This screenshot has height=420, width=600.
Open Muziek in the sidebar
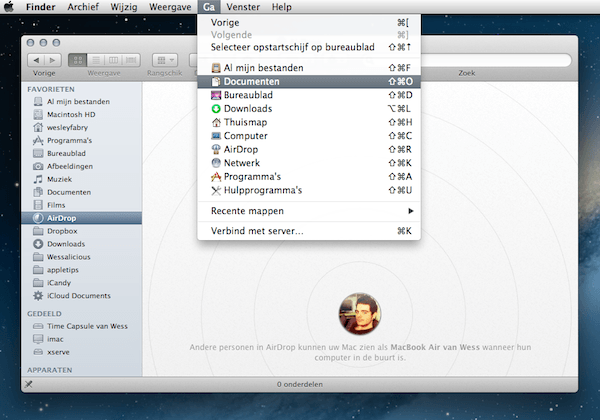[82, 179]
